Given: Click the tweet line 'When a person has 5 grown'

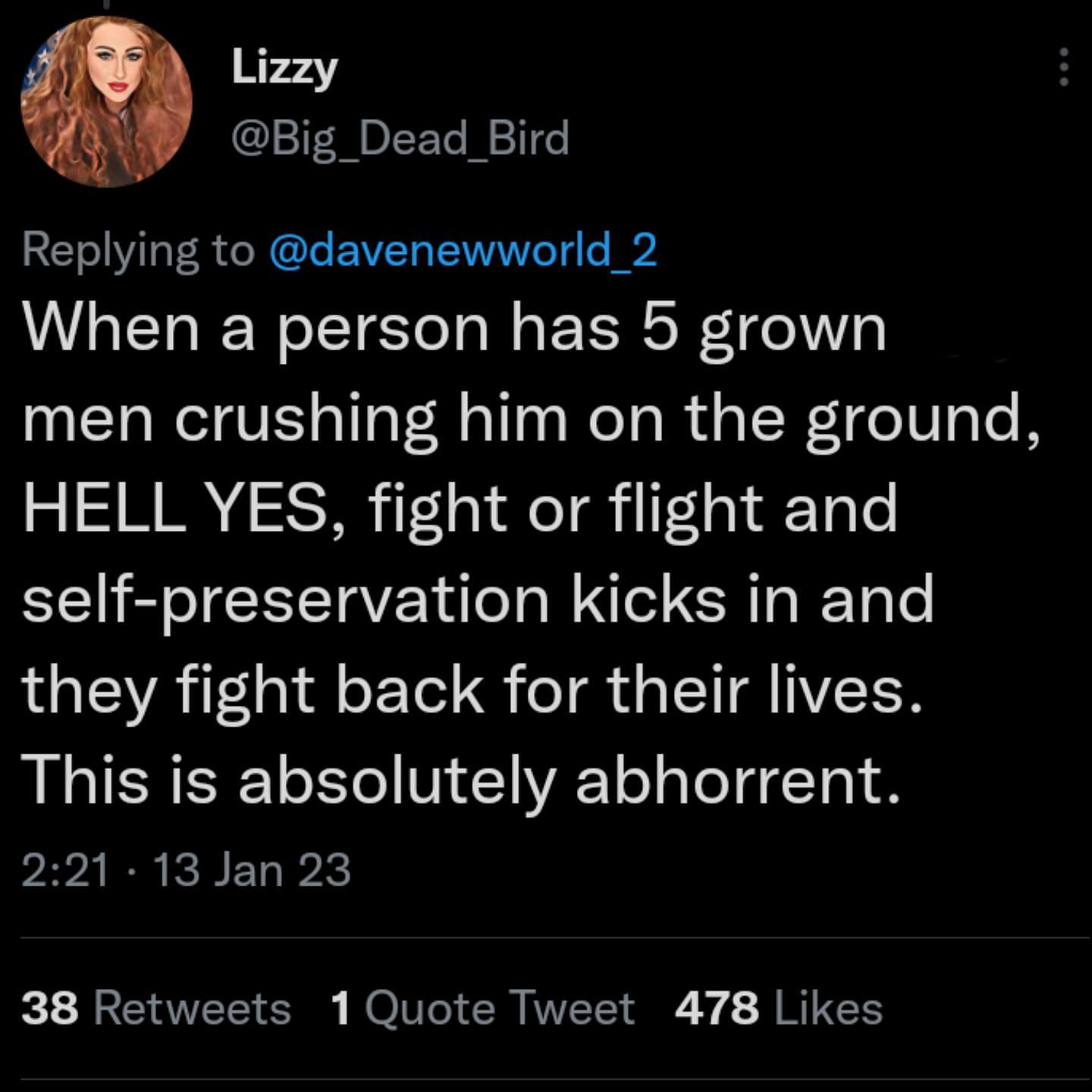Looking at the screenshot, I should (455, 331).
